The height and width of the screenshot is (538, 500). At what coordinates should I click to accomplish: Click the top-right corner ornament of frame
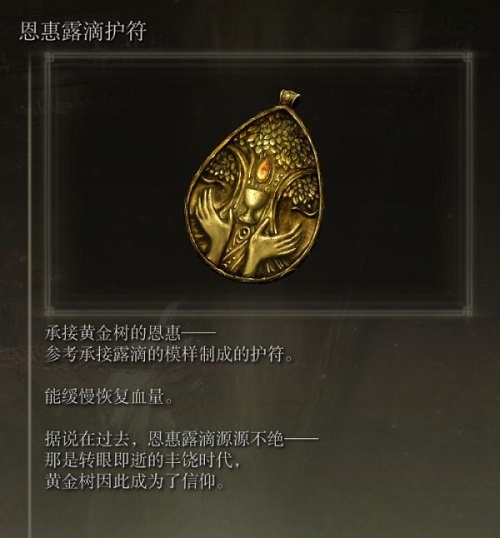pos(467,57)
